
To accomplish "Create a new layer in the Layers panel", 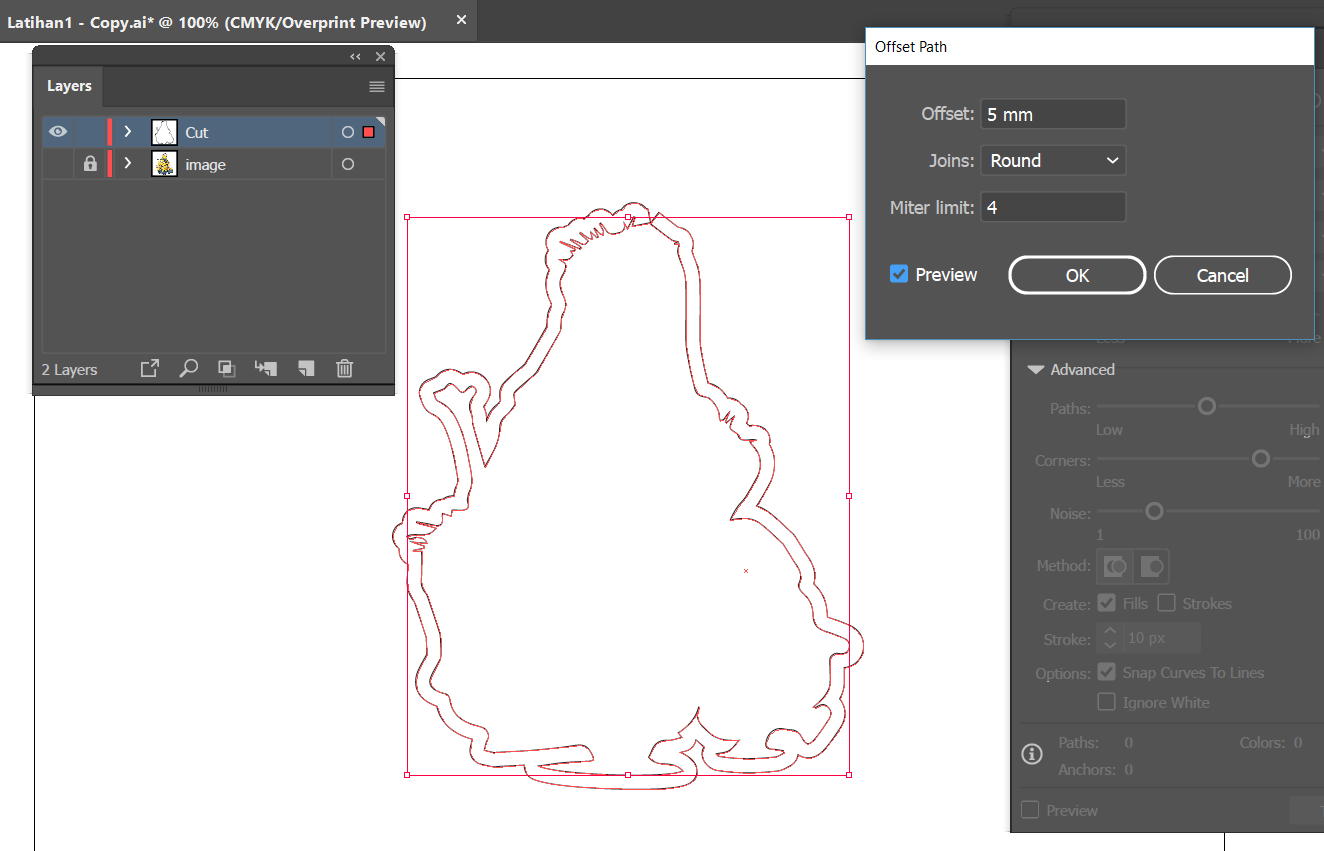I will pos(306,368).
